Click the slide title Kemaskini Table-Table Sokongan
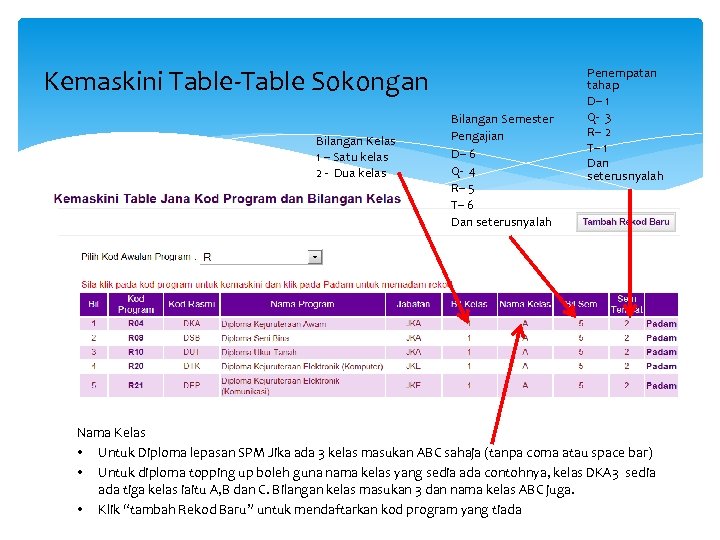Image resolution: width=720 pixels, height=540 pixels. point(236,82)
